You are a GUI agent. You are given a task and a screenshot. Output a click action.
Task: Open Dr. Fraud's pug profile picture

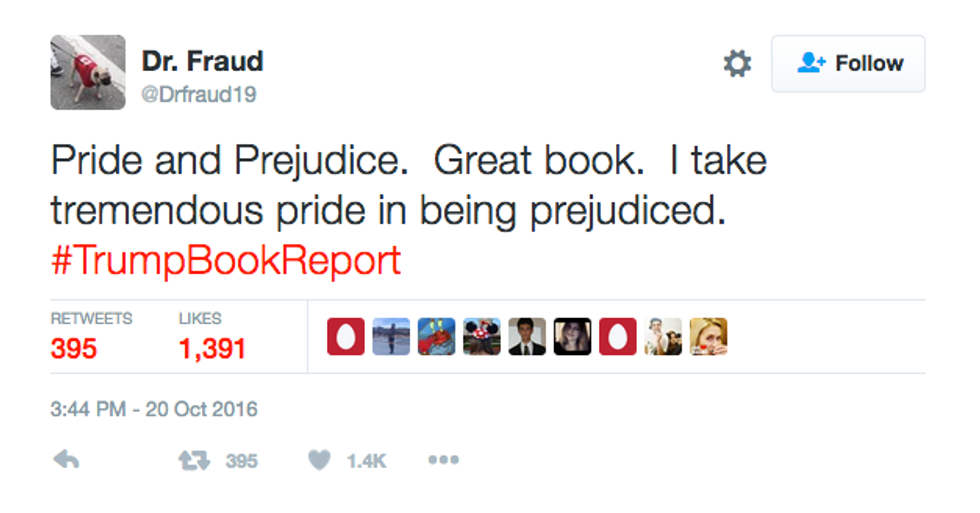coord(88,72)
